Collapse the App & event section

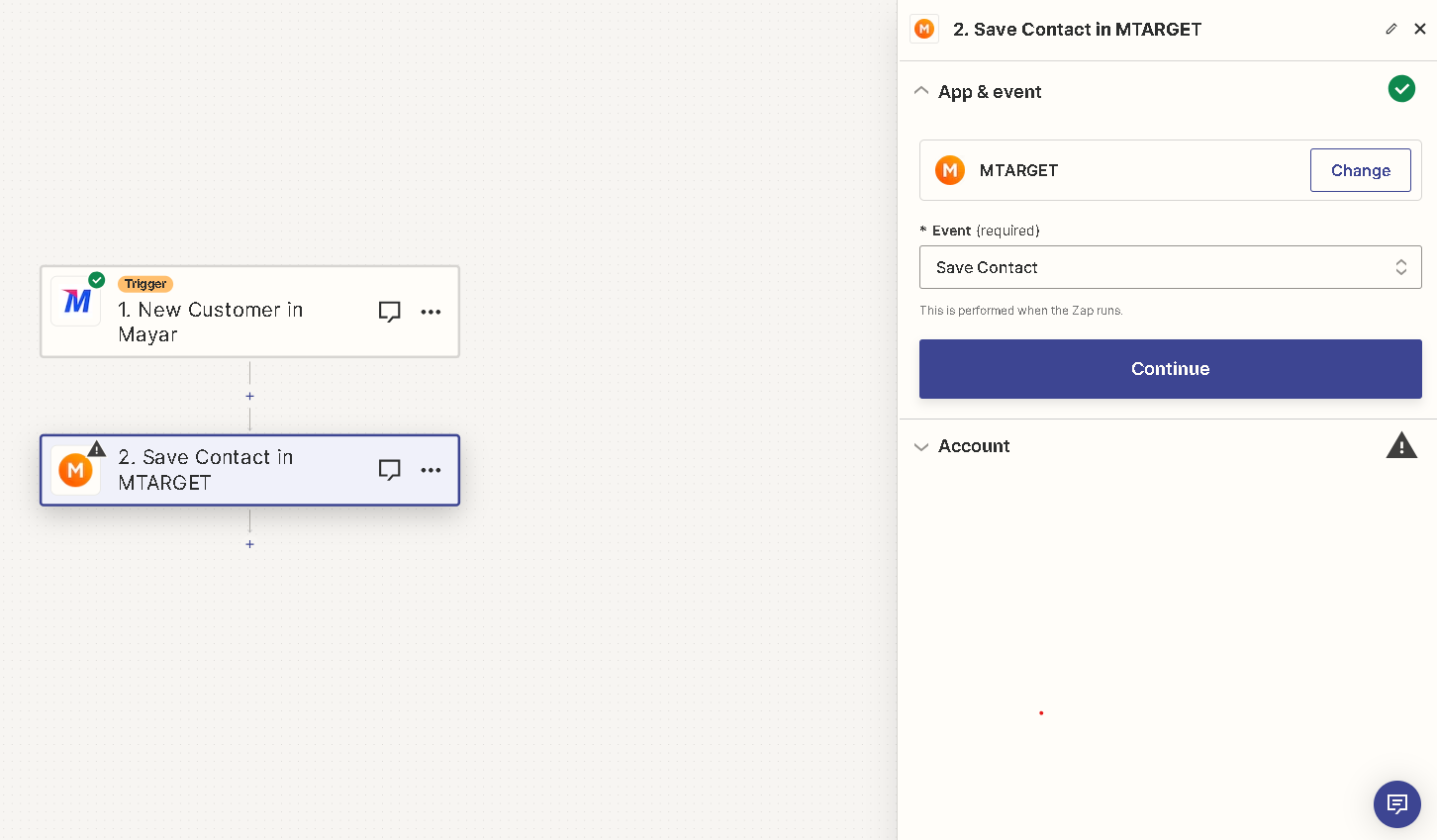921,91
